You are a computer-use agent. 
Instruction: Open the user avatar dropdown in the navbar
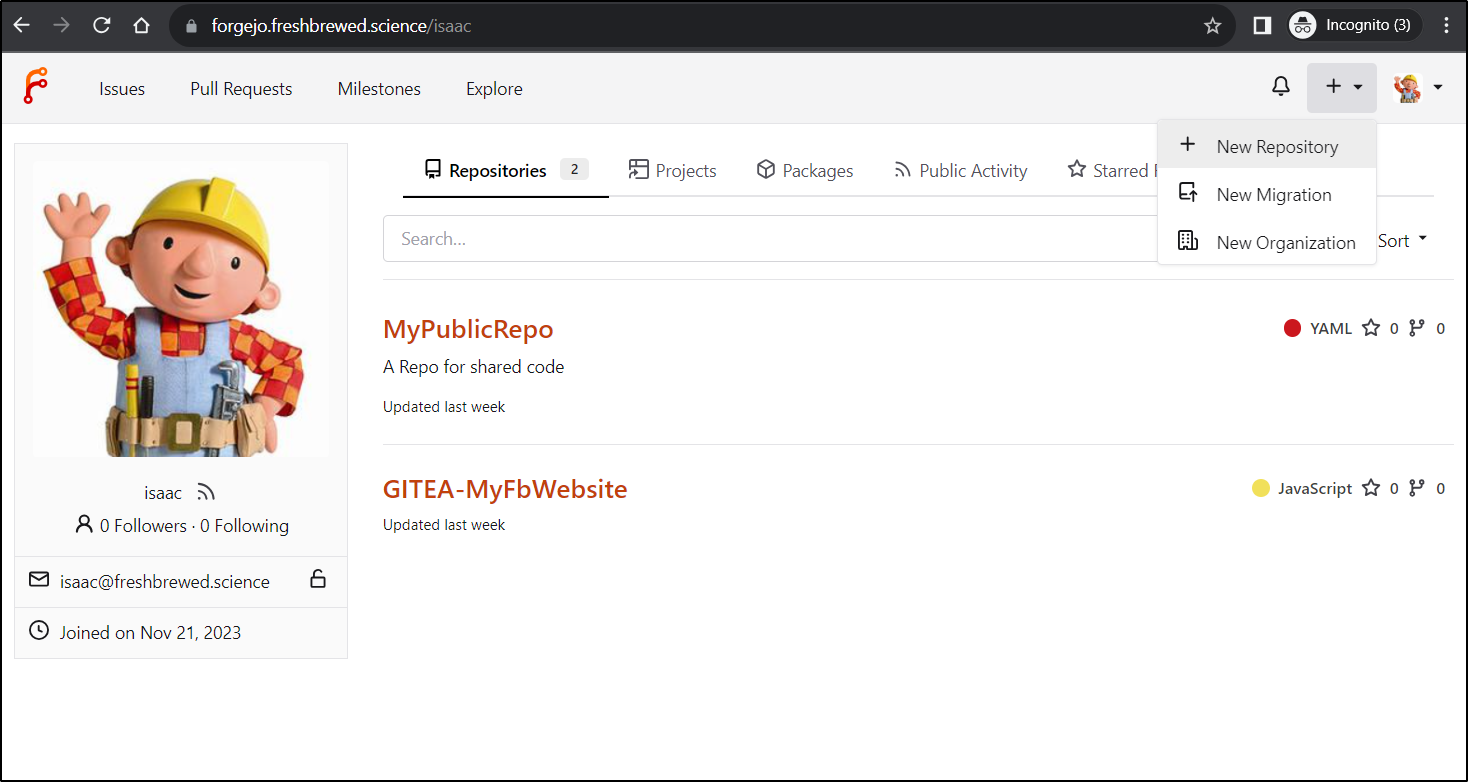click(1418, 87)
